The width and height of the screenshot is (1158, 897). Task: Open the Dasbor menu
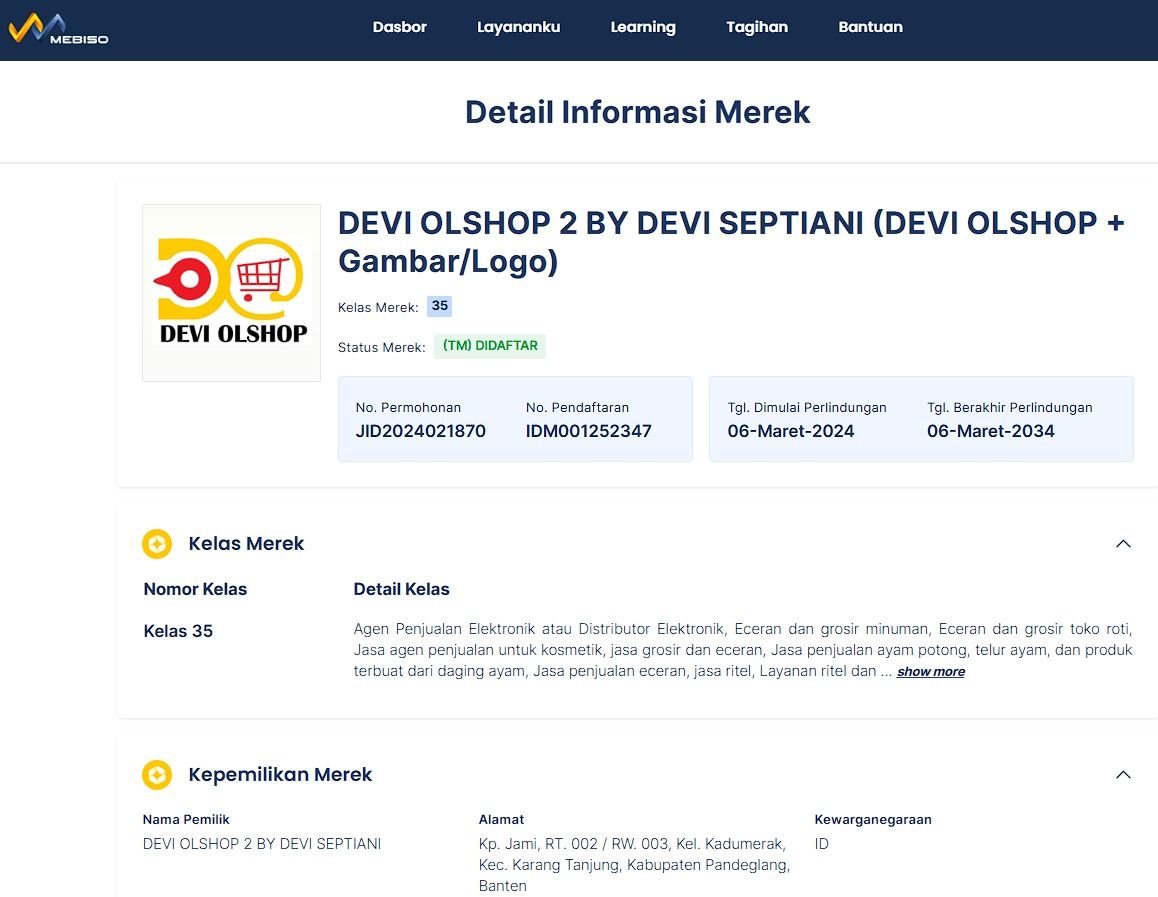(x=400, y=27)
